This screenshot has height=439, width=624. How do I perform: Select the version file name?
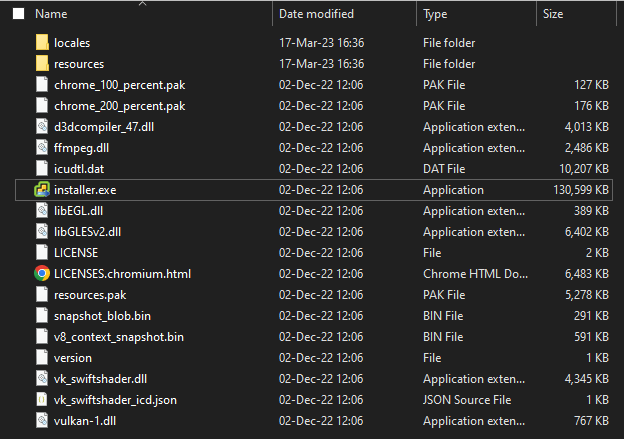[73, 358]
